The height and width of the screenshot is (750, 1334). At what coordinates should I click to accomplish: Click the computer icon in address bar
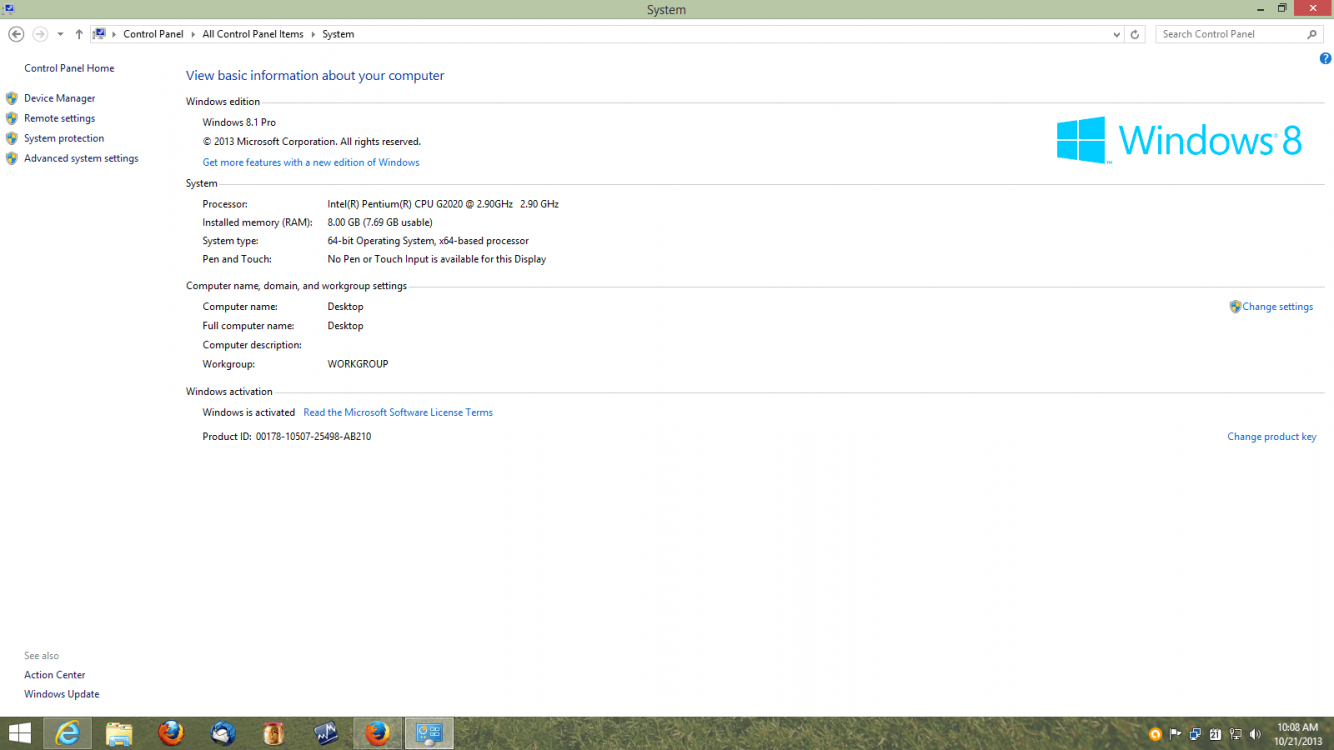tap(99, 34)
